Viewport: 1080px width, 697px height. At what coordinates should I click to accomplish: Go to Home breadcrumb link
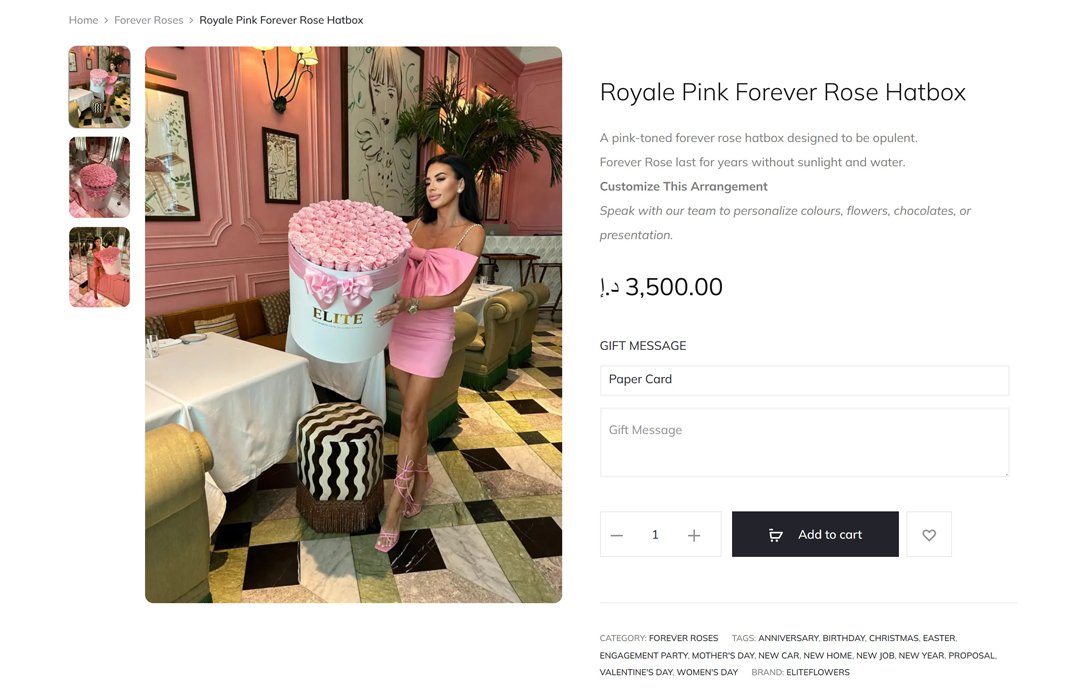click(x=83, y=20)
